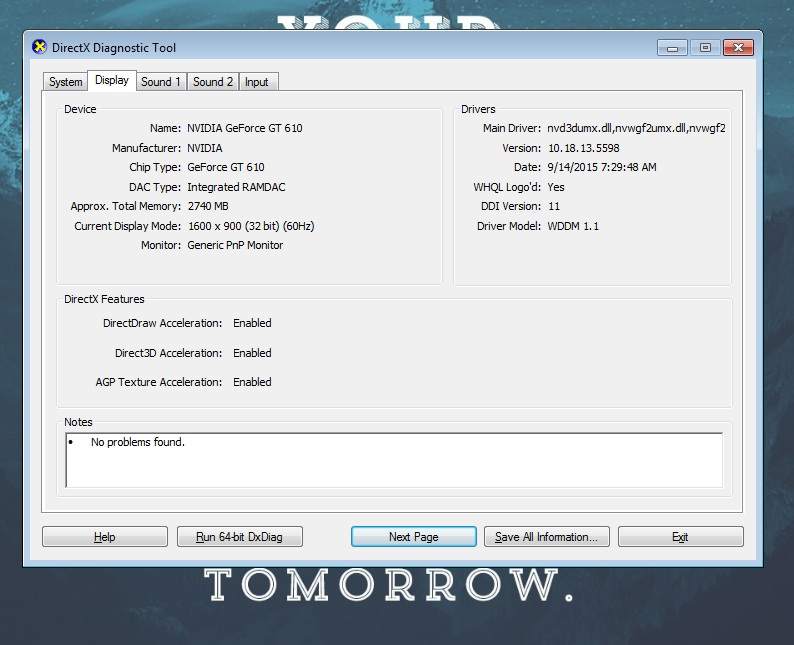Screen dimensions: 794x645
Task: Click the 'No problems found.' note text
Action: [138, 442]
